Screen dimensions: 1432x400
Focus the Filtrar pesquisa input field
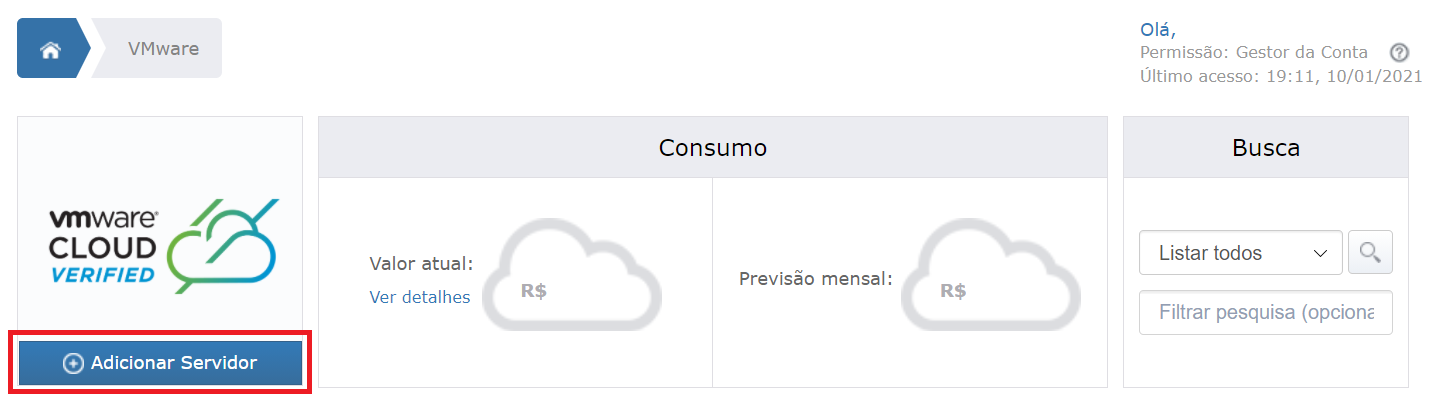(x=1266, y=313)
